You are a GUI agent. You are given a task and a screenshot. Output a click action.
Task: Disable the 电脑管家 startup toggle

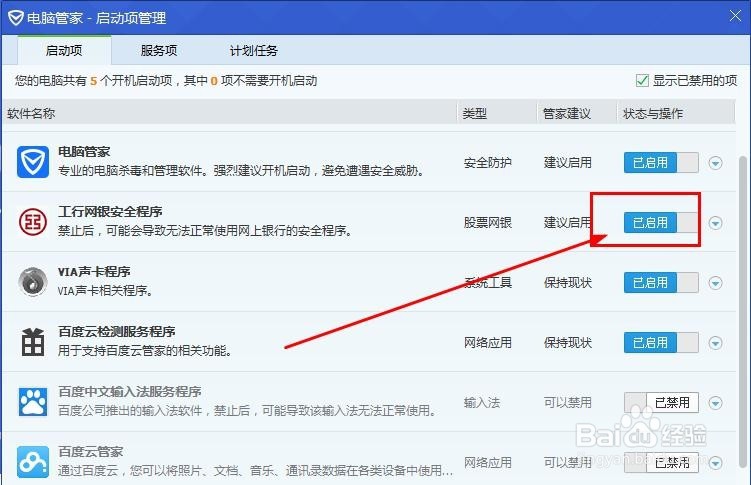pos(661,163)
